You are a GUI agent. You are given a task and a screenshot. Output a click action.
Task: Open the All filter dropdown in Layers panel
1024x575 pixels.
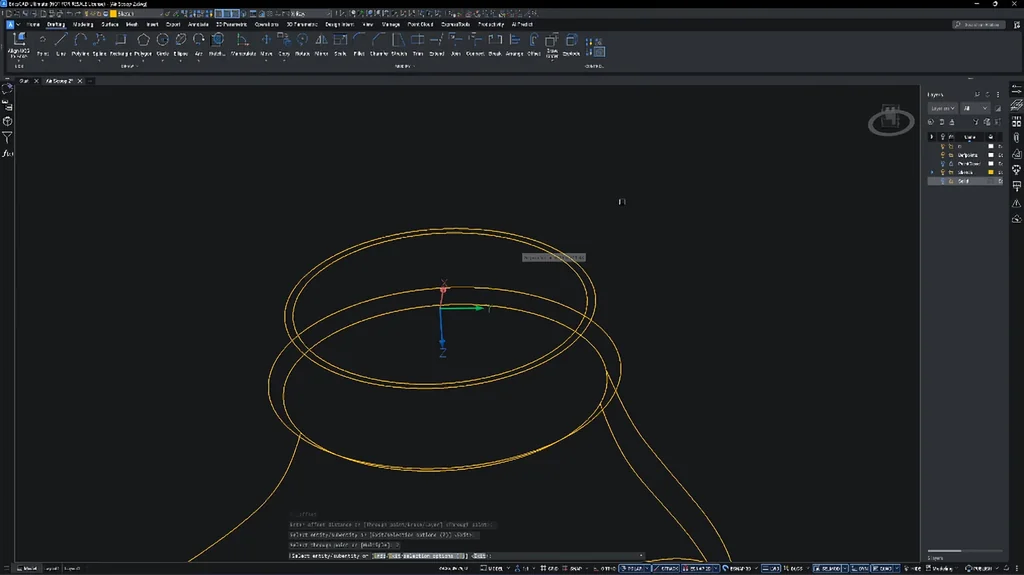(975, 108)
